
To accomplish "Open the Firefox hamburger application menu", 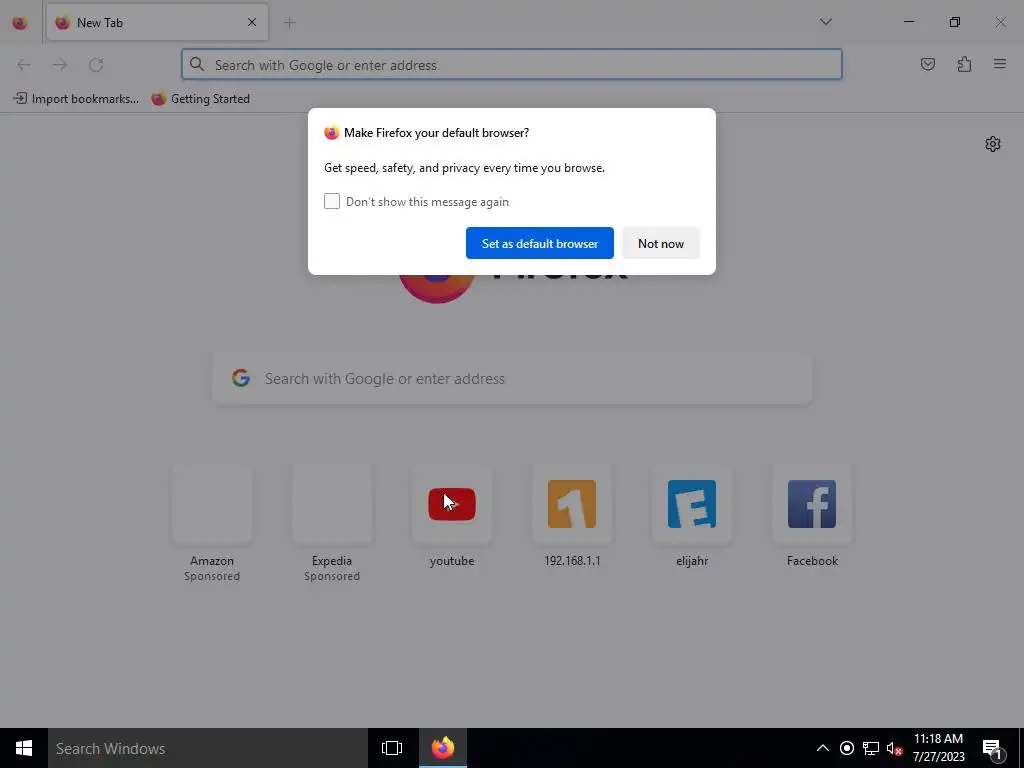I will tap(1000, 64).
